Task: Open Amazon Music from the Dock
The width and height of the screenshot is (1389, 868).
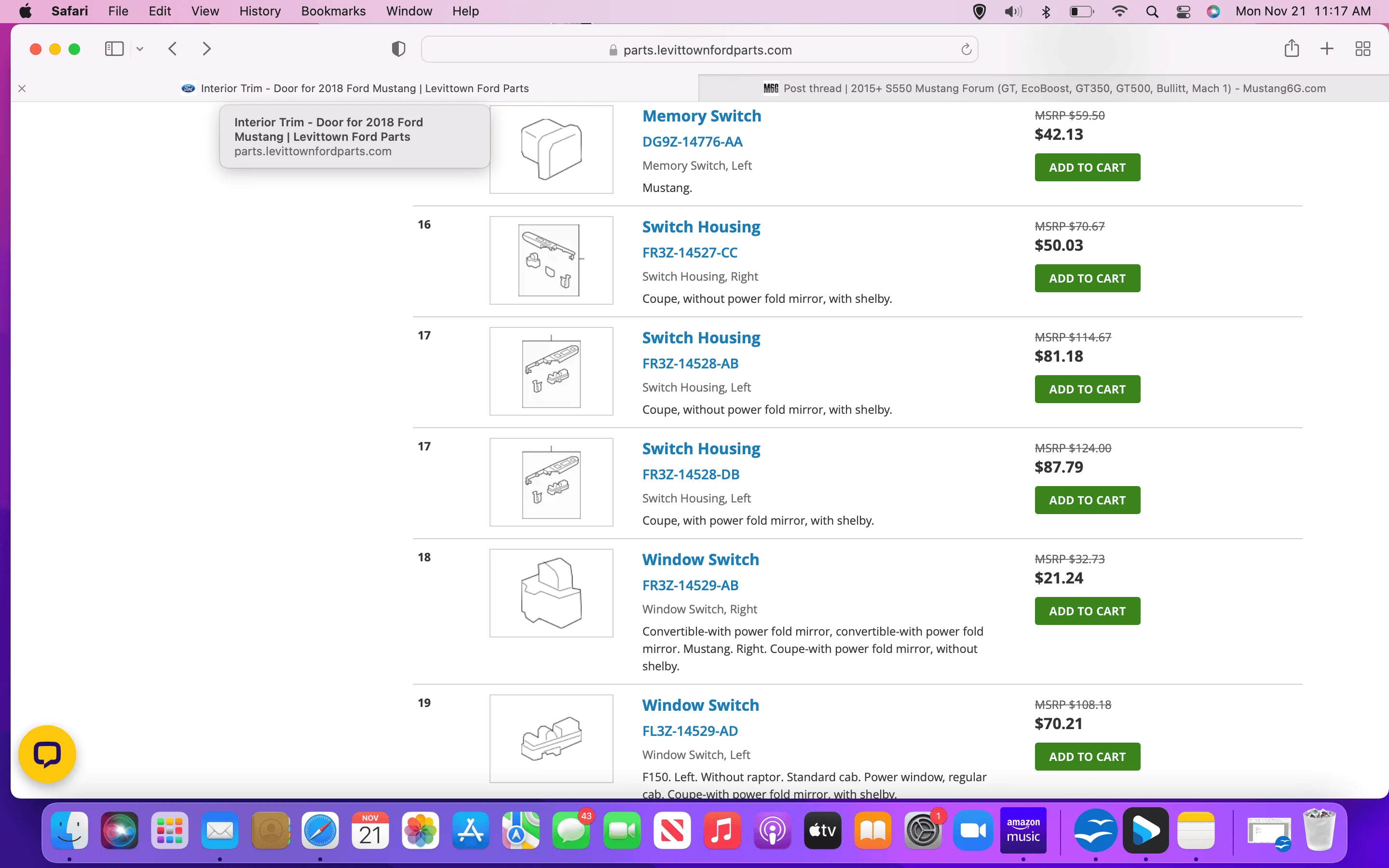Action: coord(1023,830)
